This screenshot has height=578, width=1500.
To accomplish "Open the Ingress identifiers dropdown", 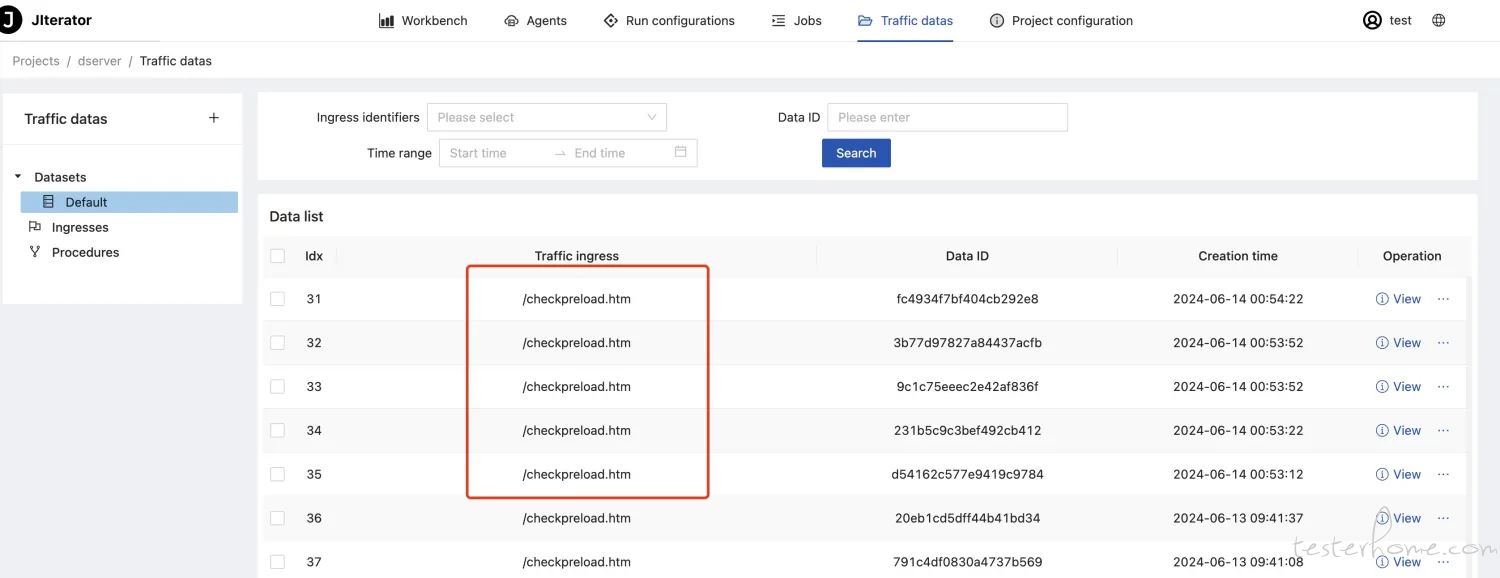I will click(x=547, y=117).
